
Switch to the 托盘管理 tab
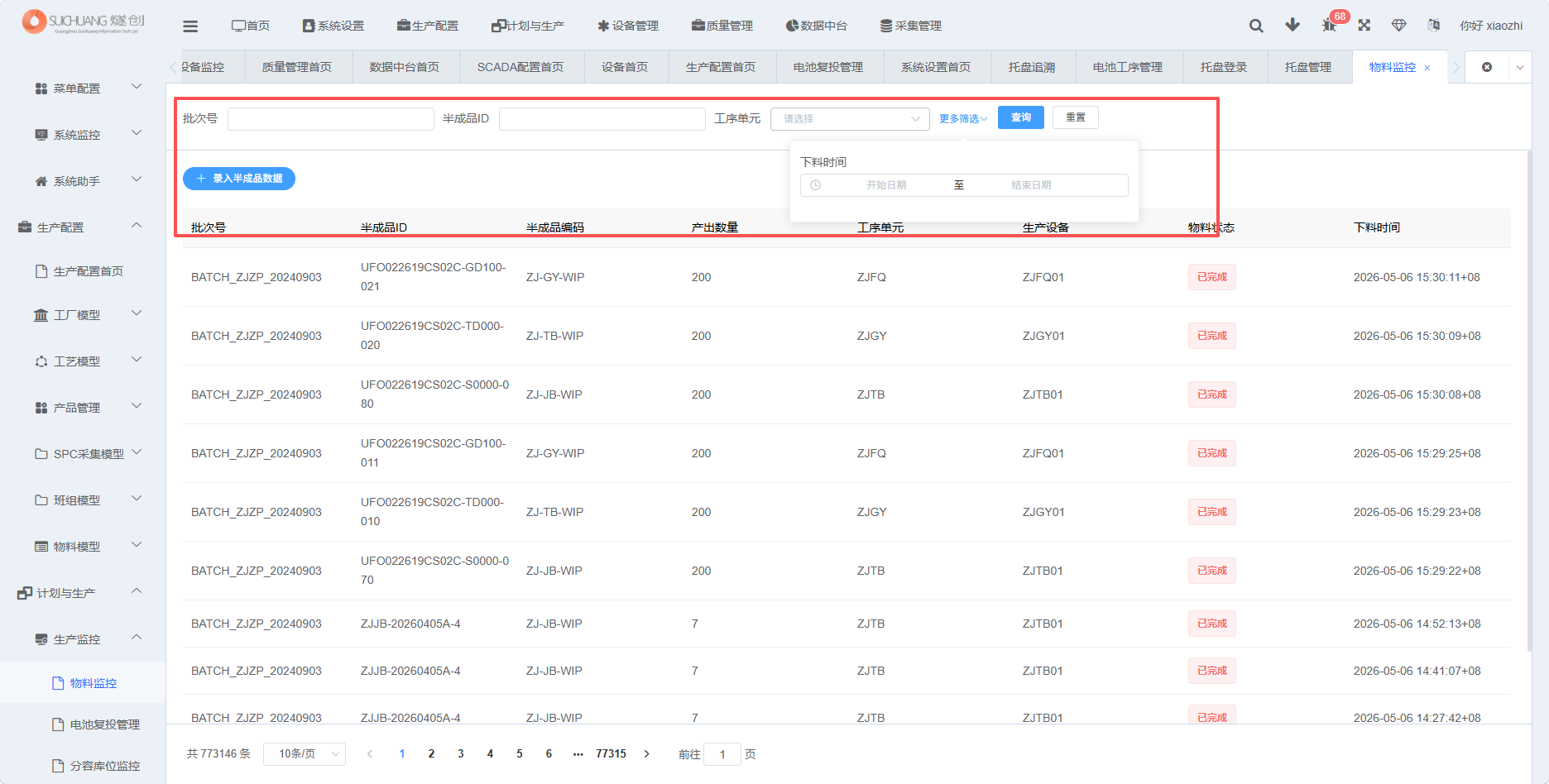click(x=1308, y=67)
